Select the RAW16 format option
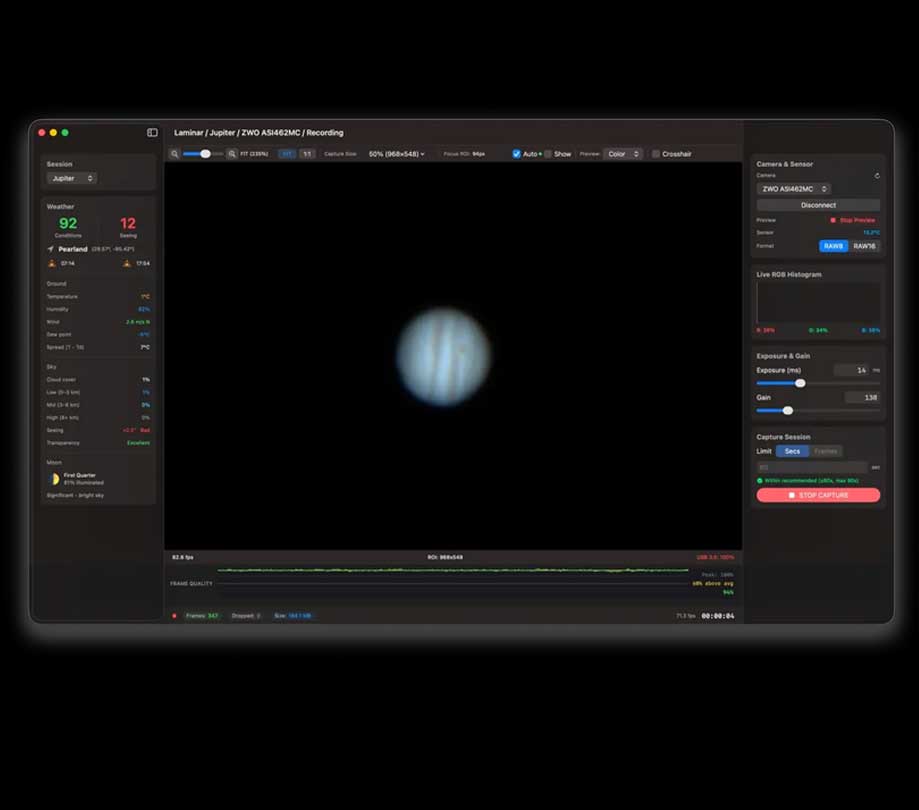919x810 pixels. (x=864, y=246)
